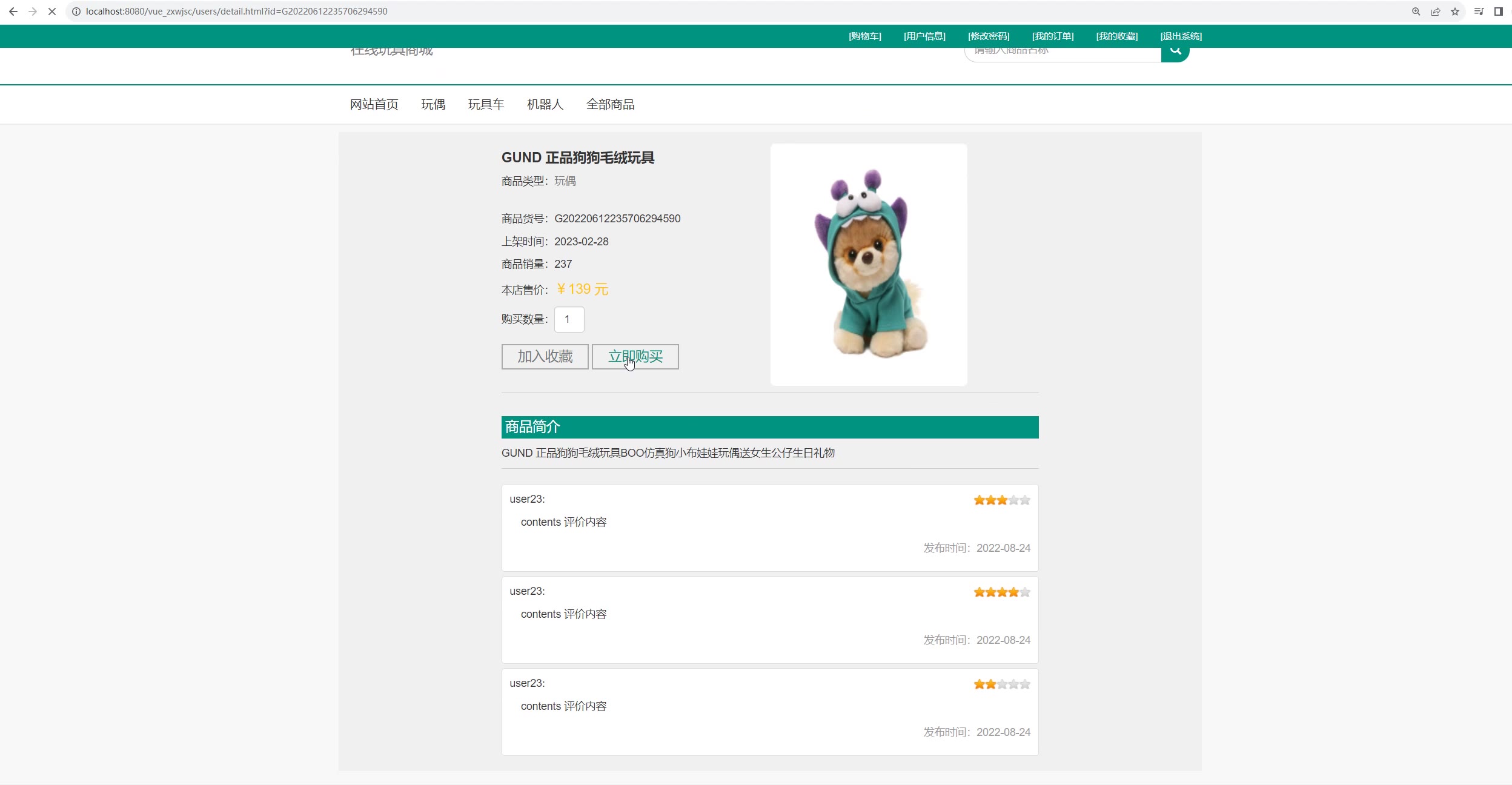Open 全部商品 all products menu

click(611, 105)
